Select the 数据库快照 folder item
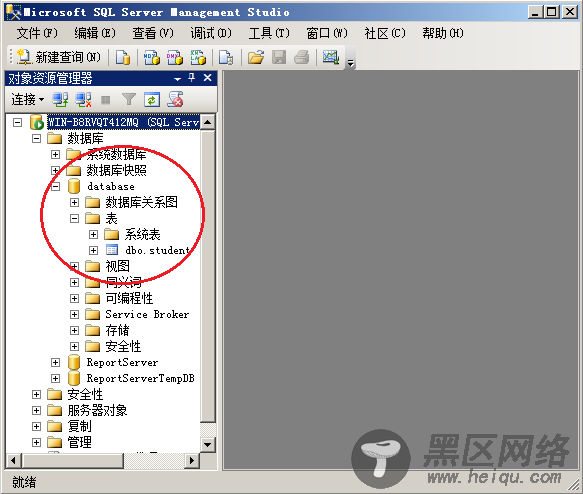Image resolution: width=583 pixels, height=494 pixels. (116, 171)
